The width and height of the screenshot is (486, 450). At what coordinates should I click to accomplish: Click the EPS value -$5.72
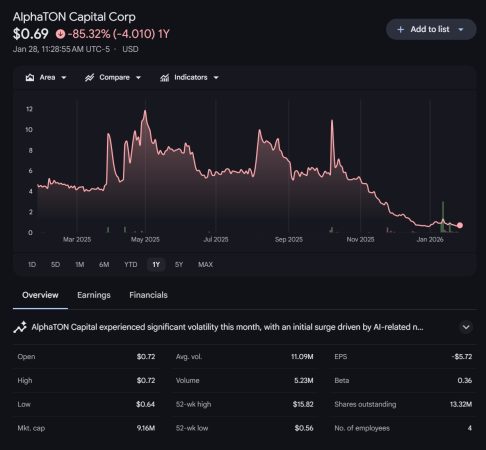[x=462, y=357]
